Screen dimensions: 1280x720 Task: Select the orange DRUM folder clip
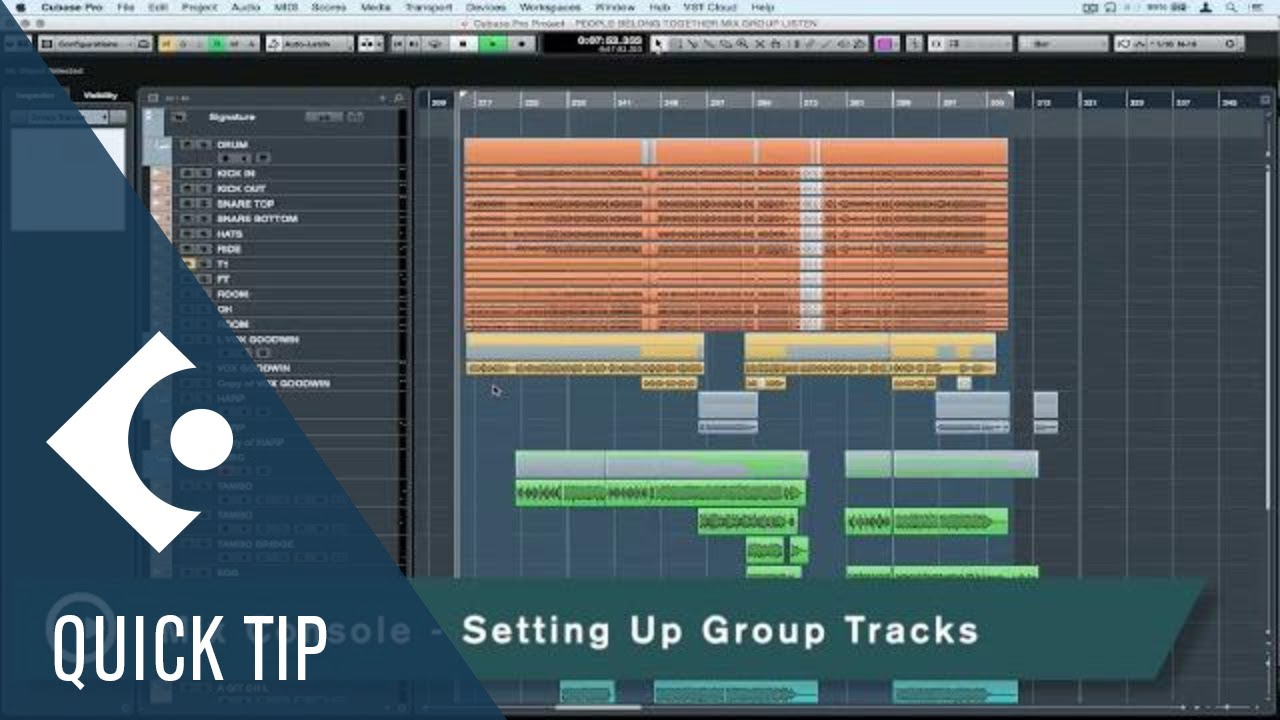(736, 151)
